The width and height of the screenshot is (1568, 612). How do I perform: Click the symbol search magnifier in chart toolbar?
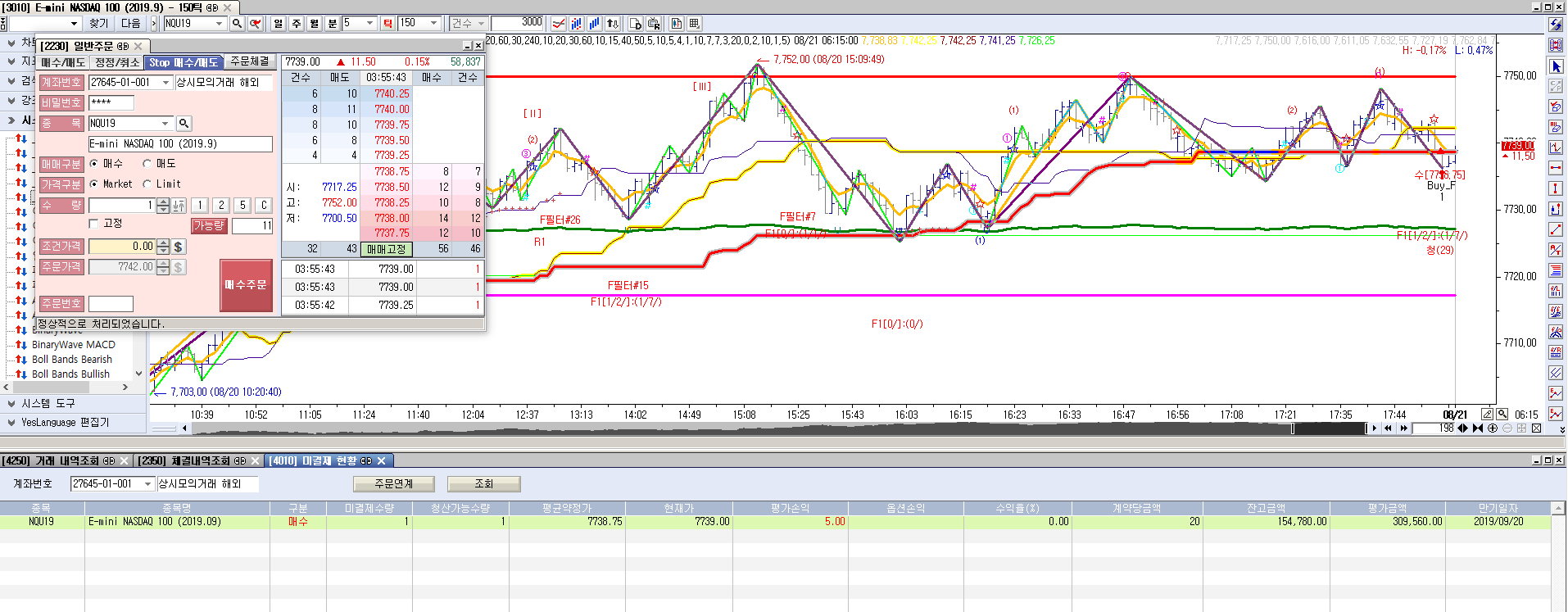pos(237,24)
